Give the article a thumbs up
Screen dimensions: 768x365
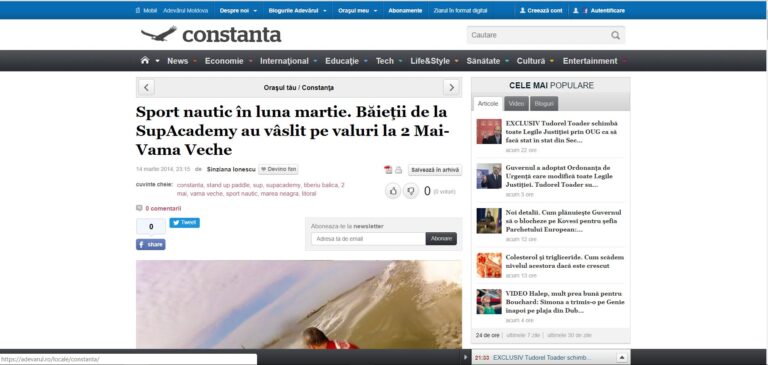[x=392, y=191]
